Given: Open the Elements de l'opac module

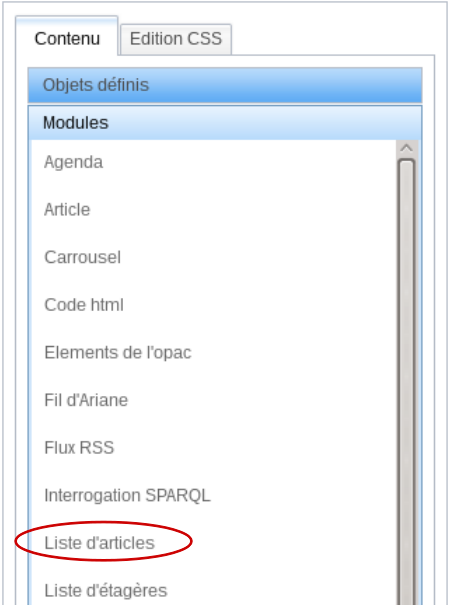Looking at the screenshot, I should (118, 353).
